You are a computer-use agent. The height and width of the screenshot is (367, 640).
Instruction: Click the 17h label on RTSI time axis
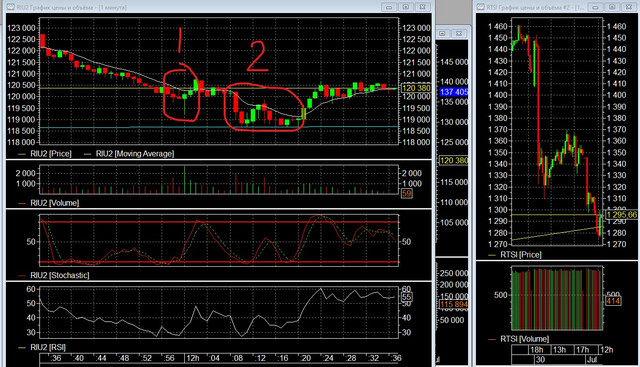pos(583,350)
